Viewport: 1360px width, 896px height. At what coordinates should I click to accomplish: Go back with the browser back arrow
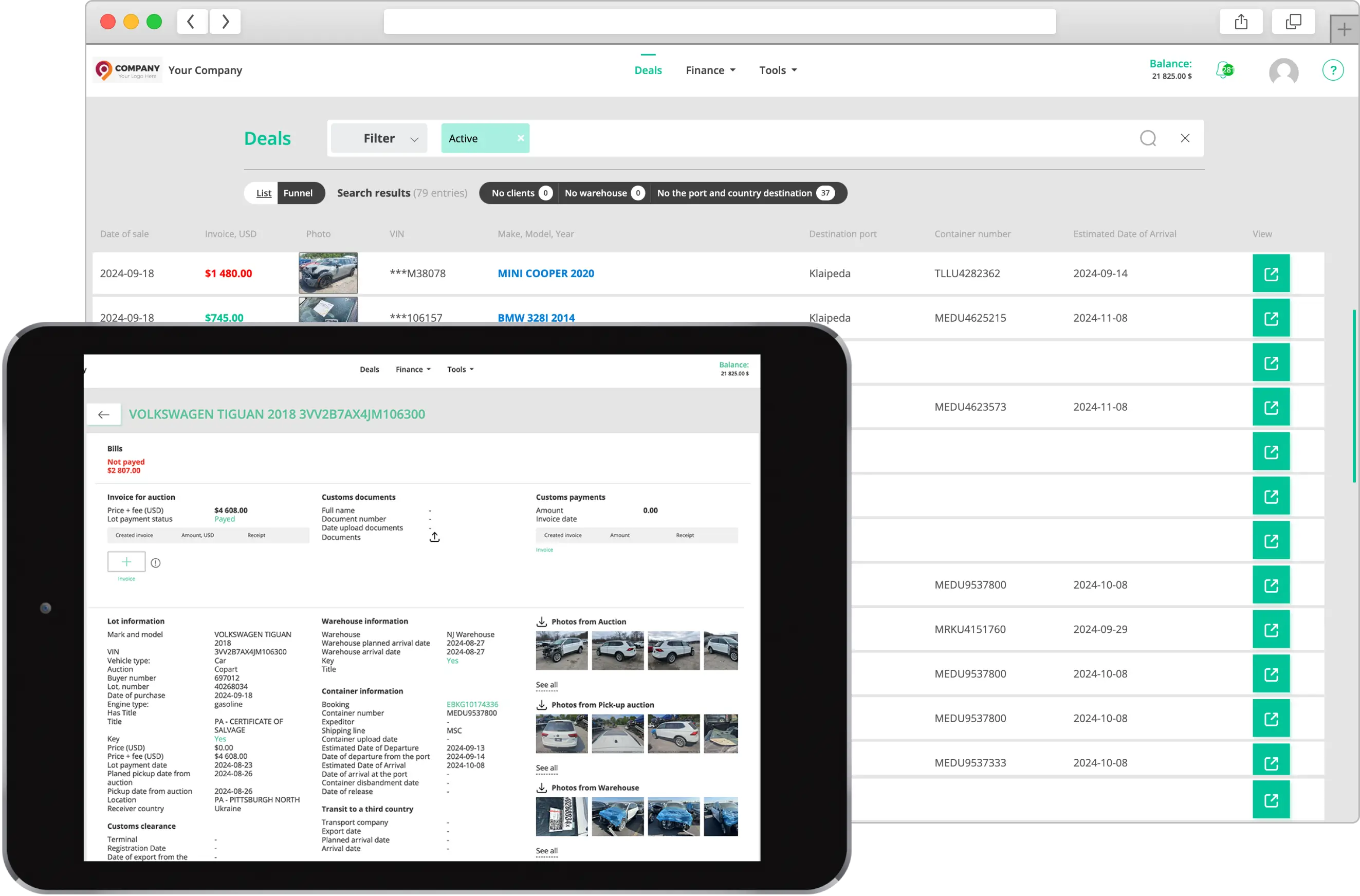tap(191, 22)
